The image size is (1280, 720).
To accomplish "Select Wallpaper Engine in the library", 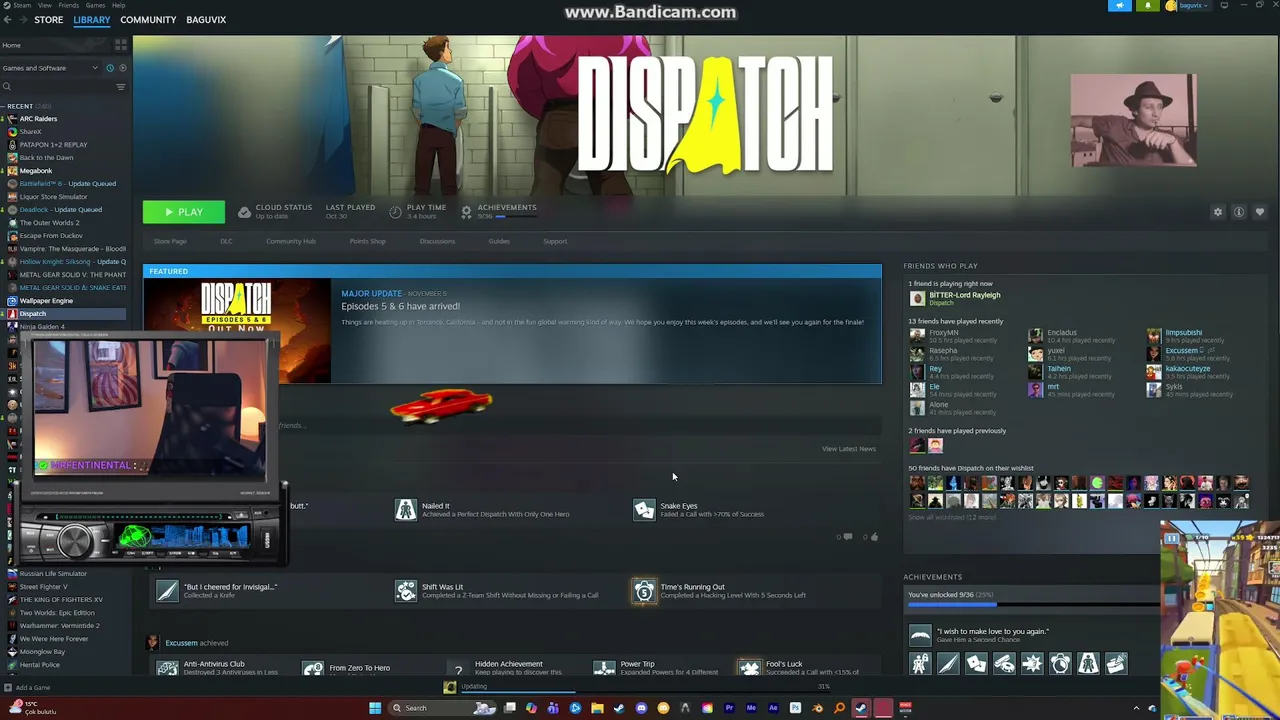I will point(46,301).
